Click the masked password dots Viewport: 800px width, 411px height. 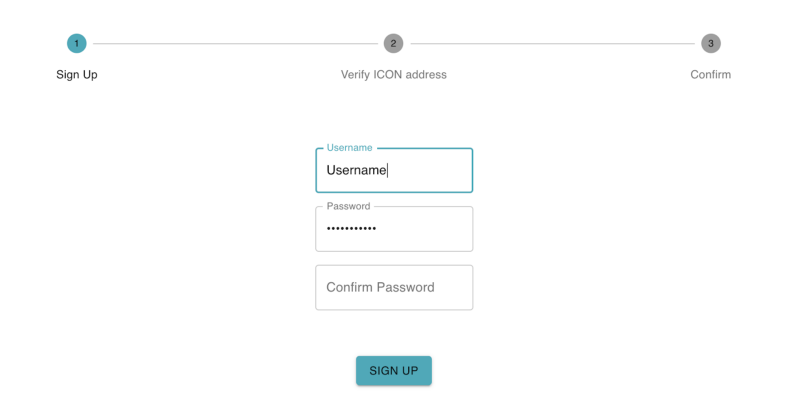351,229
